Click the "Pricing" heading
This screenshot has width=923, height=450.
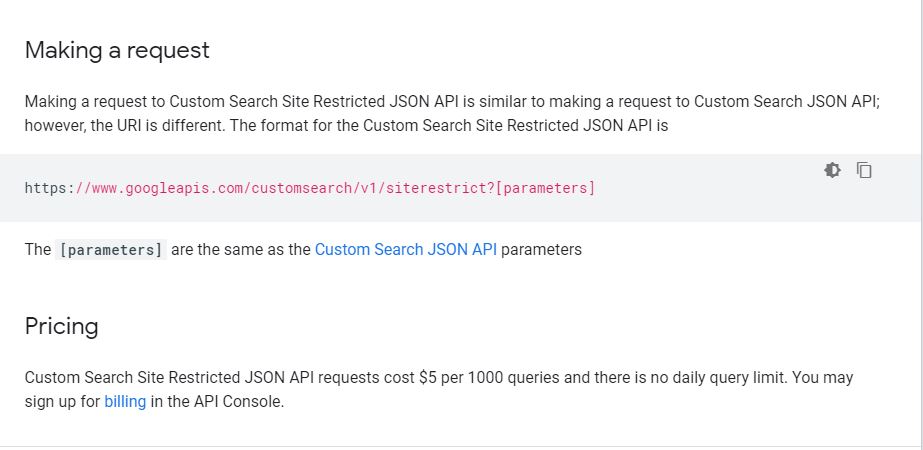[61, 326]
